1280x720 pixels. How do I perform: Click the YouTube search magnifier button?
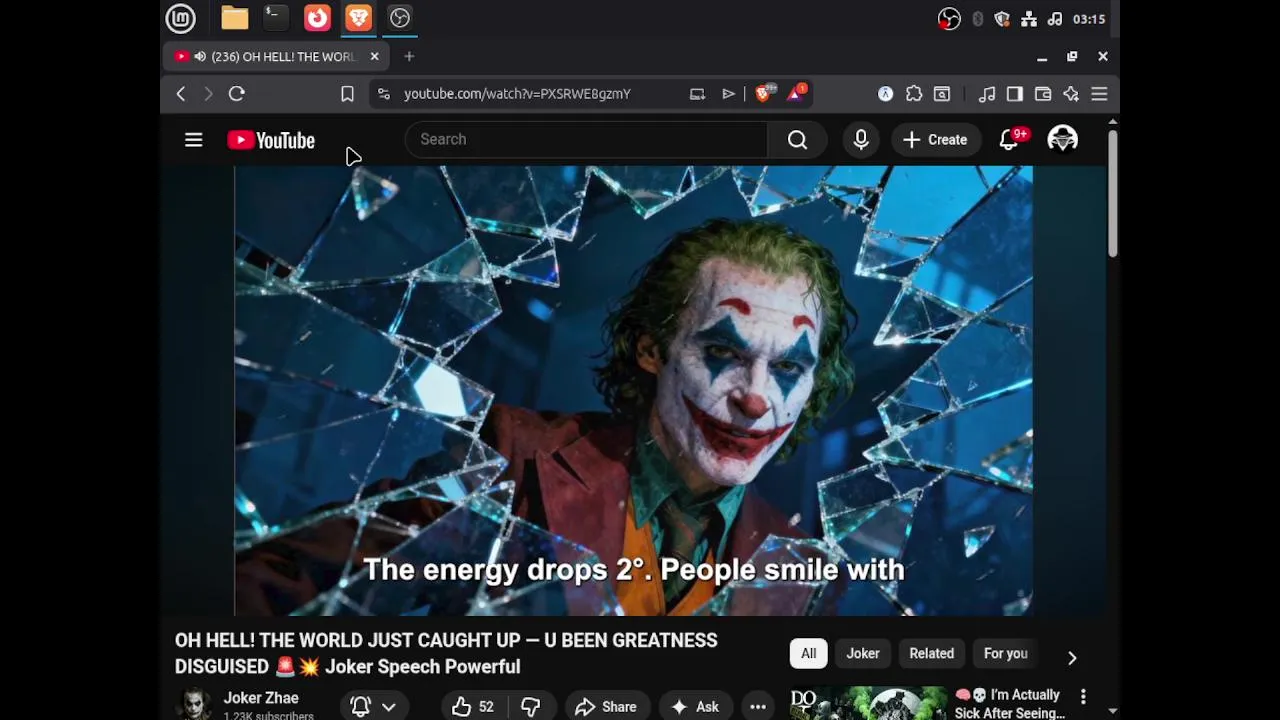pos(797,140)
